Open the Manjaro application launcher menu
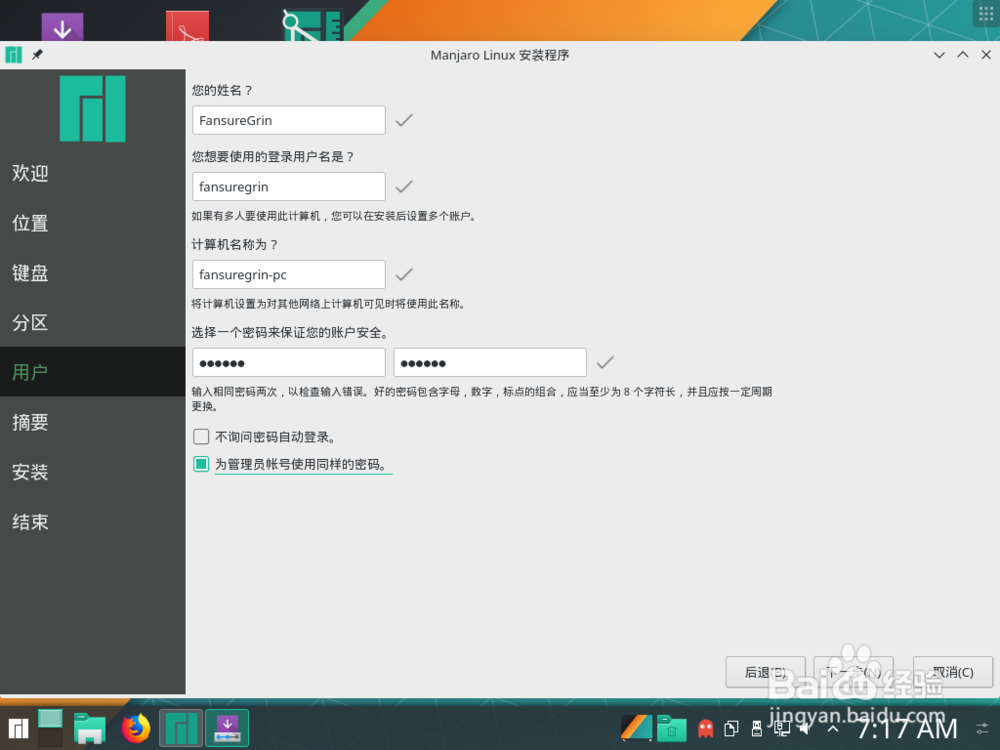The width and height of the screenshot is (1000, 750). [18, 728]
